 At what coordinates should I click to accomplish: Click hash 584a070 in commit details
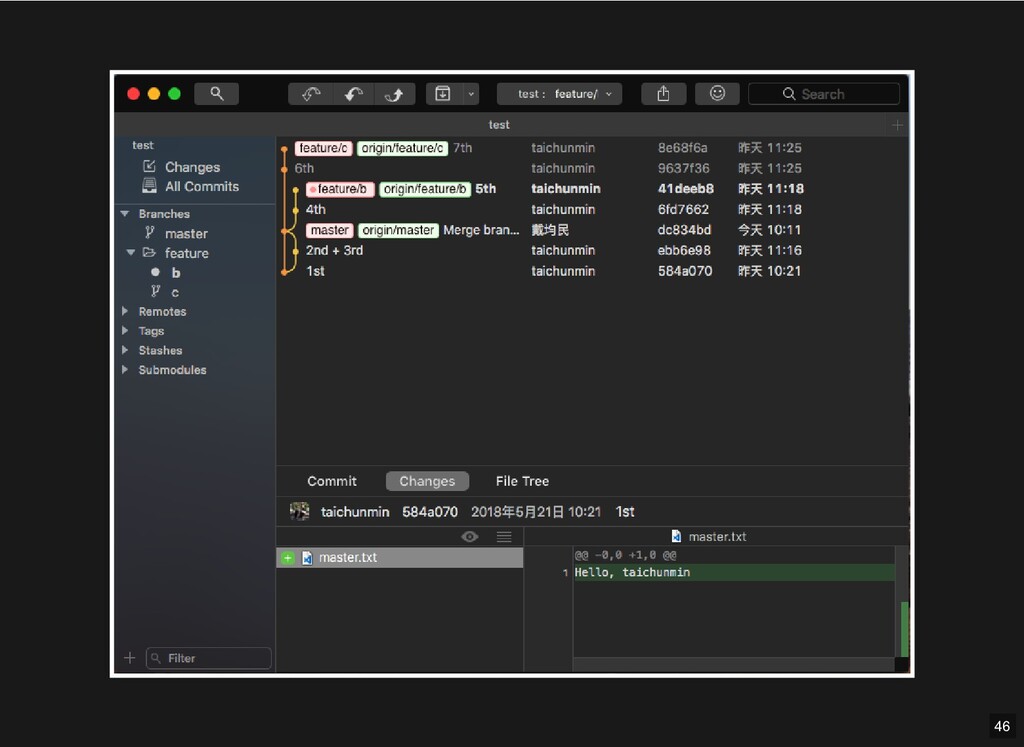click(x=430, y=512)
